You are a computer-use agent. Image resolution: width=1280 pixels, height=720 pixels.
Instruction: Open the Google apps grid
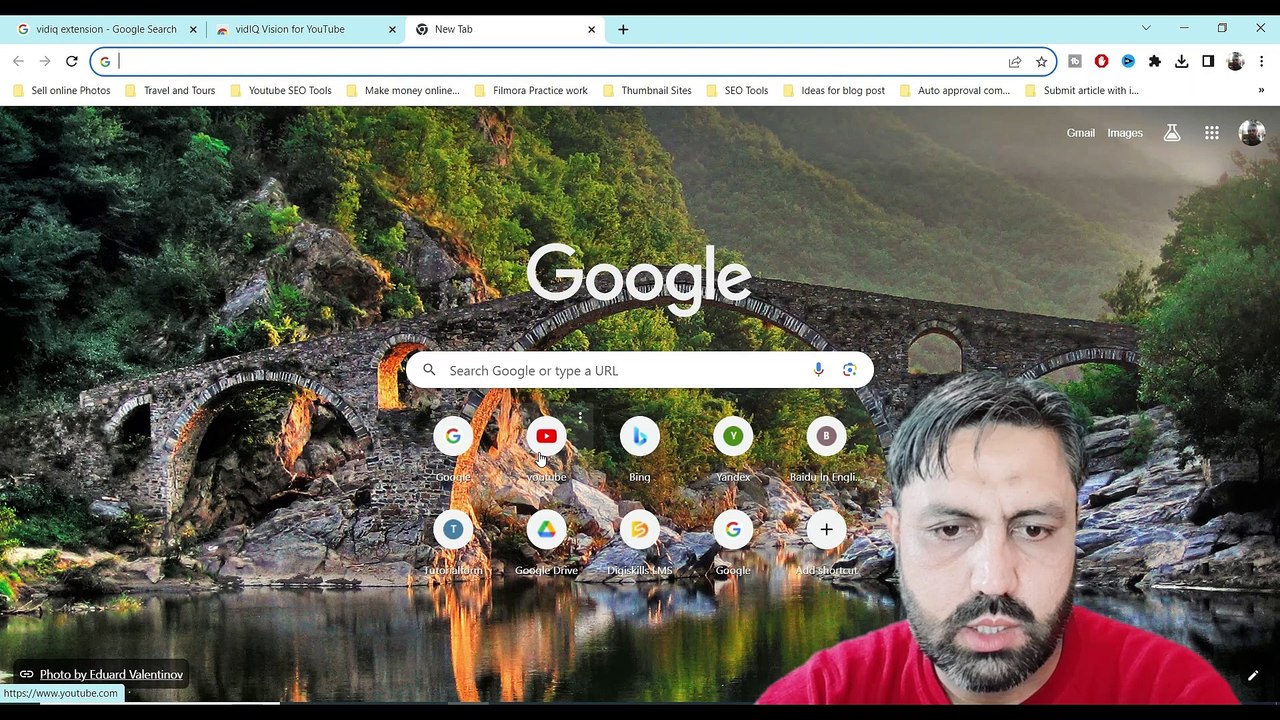tap(1212, 133)
